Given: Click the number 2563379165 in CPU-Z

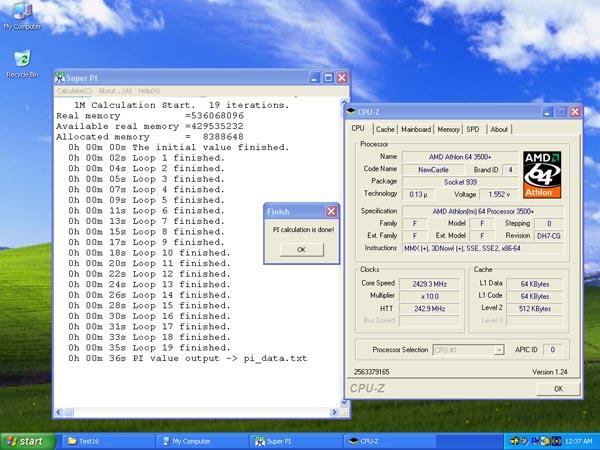Looking at the screenshot, I should [x=372, y=372].
